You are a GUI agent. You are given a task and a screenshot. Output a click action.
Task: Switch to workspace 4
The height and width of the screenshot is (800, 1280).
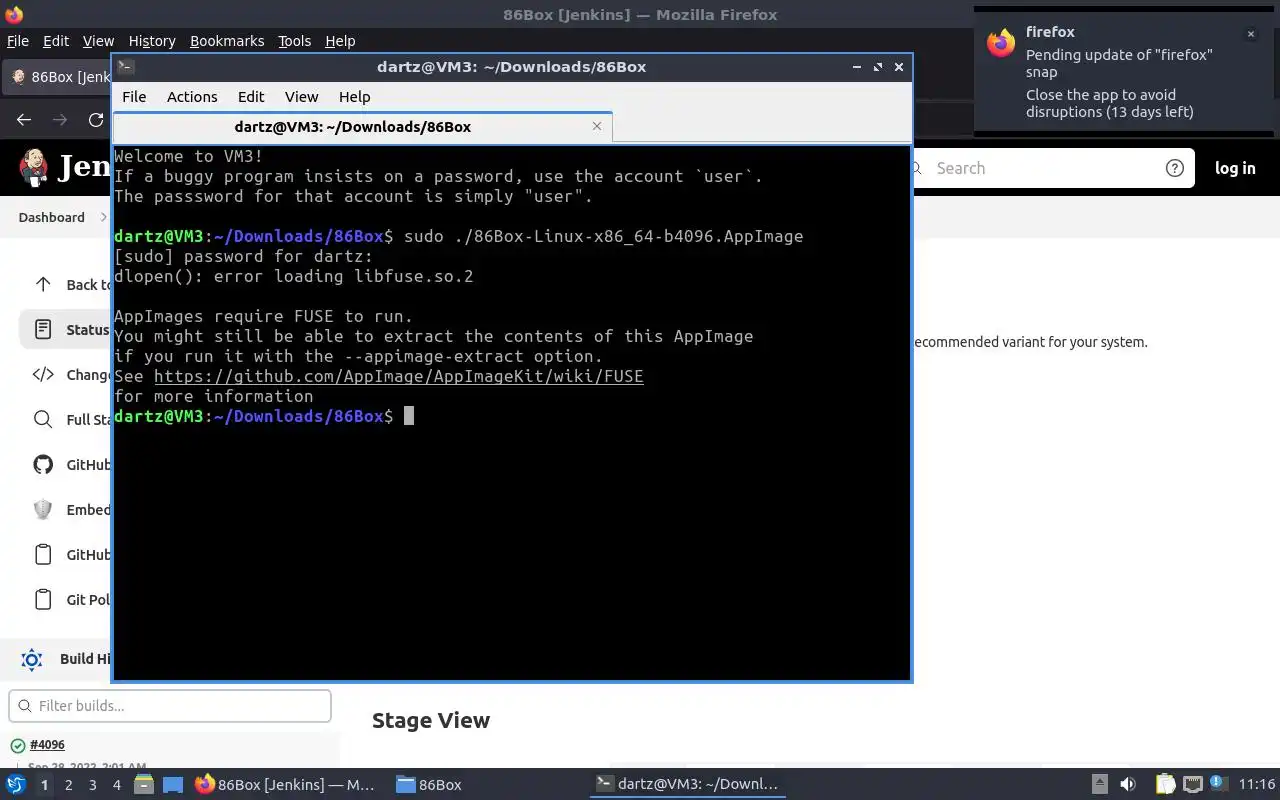(117, 785)
